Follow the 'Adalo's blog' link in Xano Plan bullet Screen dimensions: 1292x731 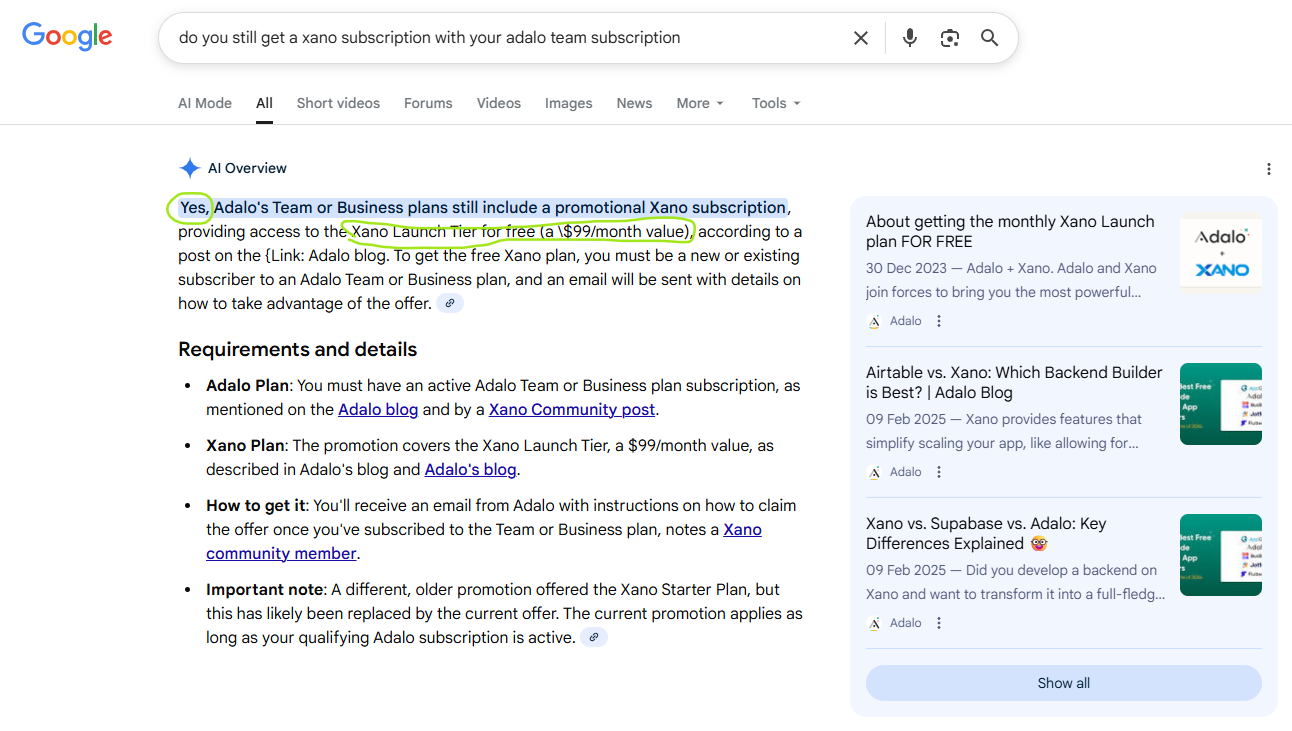470,469
